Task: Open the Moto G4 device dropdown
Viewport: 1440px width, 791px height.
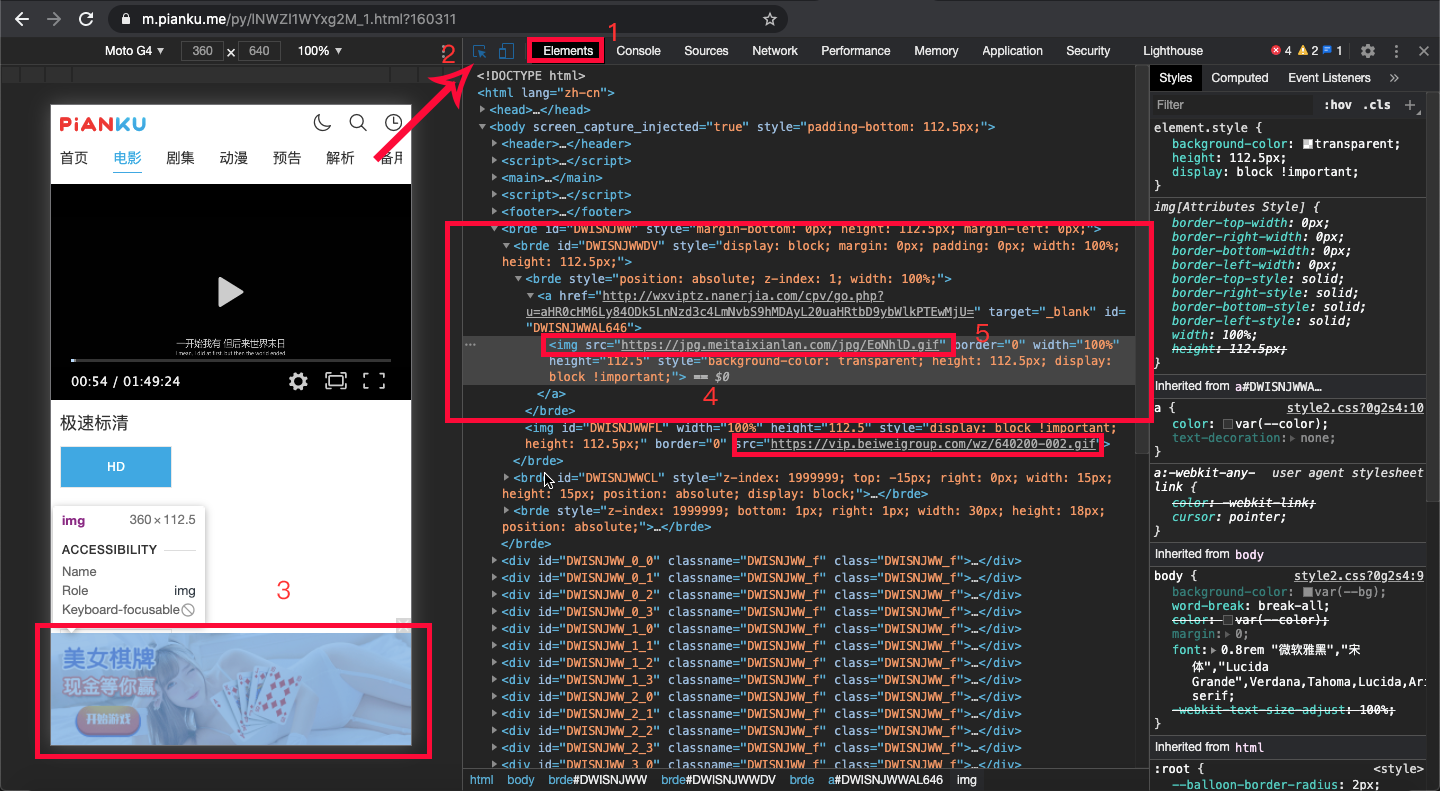Action: click(x=135, y=51)
